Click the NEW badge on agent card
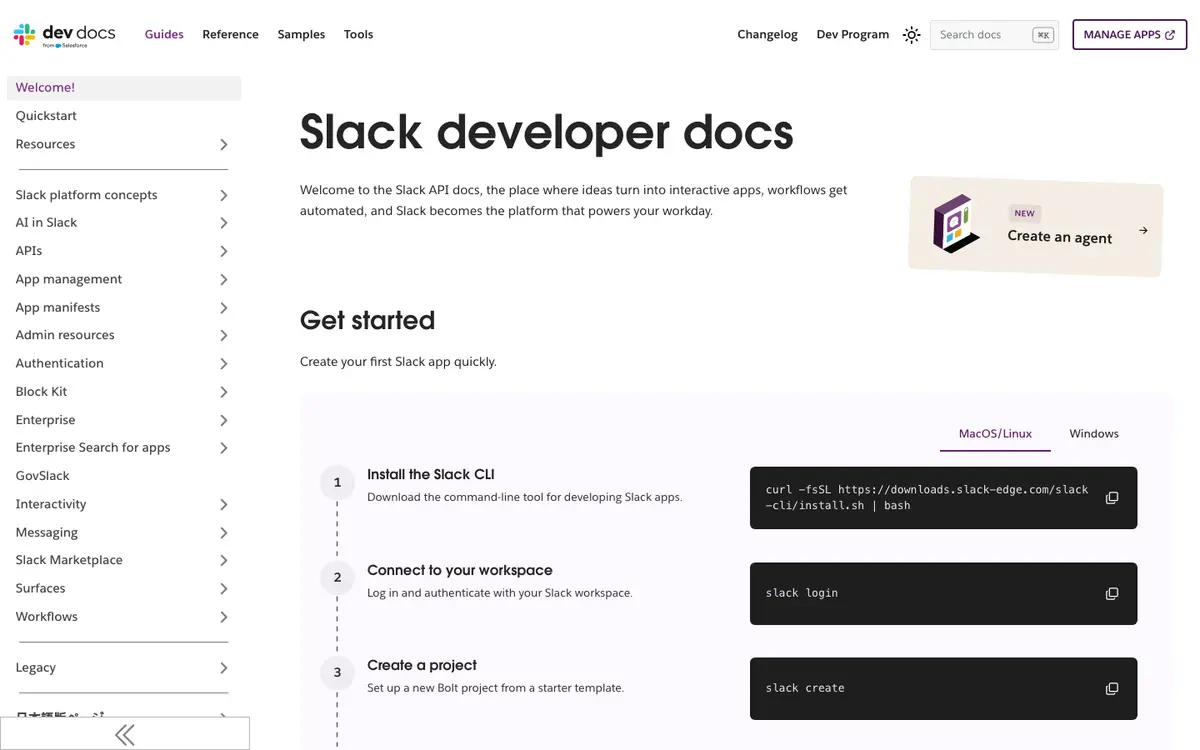This screenshot has height=750, width=1200. [x=1024, y=213]
